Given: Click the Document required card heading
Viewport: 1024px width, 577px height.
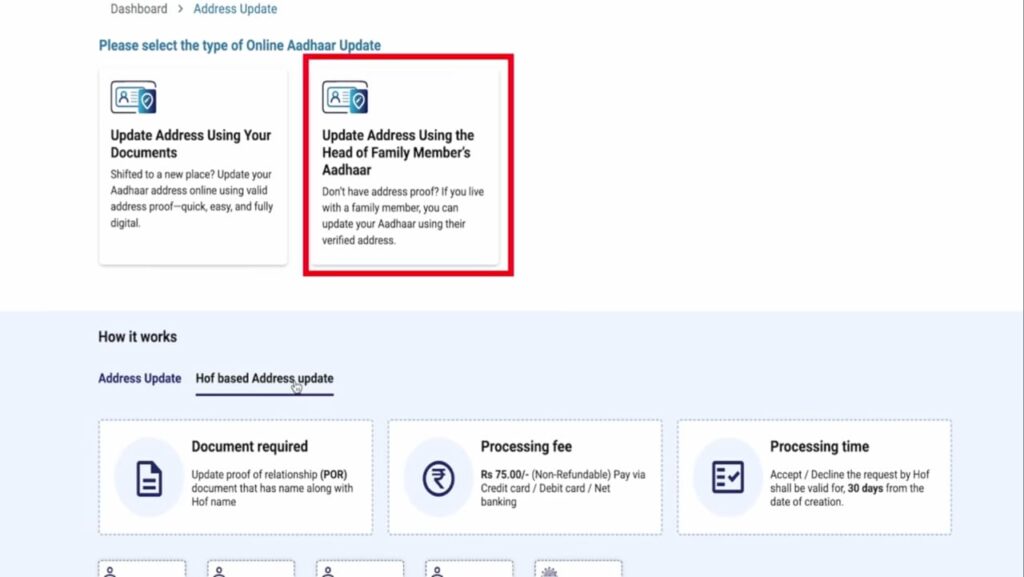Looking at the screenshot, I should coord(249,447).
